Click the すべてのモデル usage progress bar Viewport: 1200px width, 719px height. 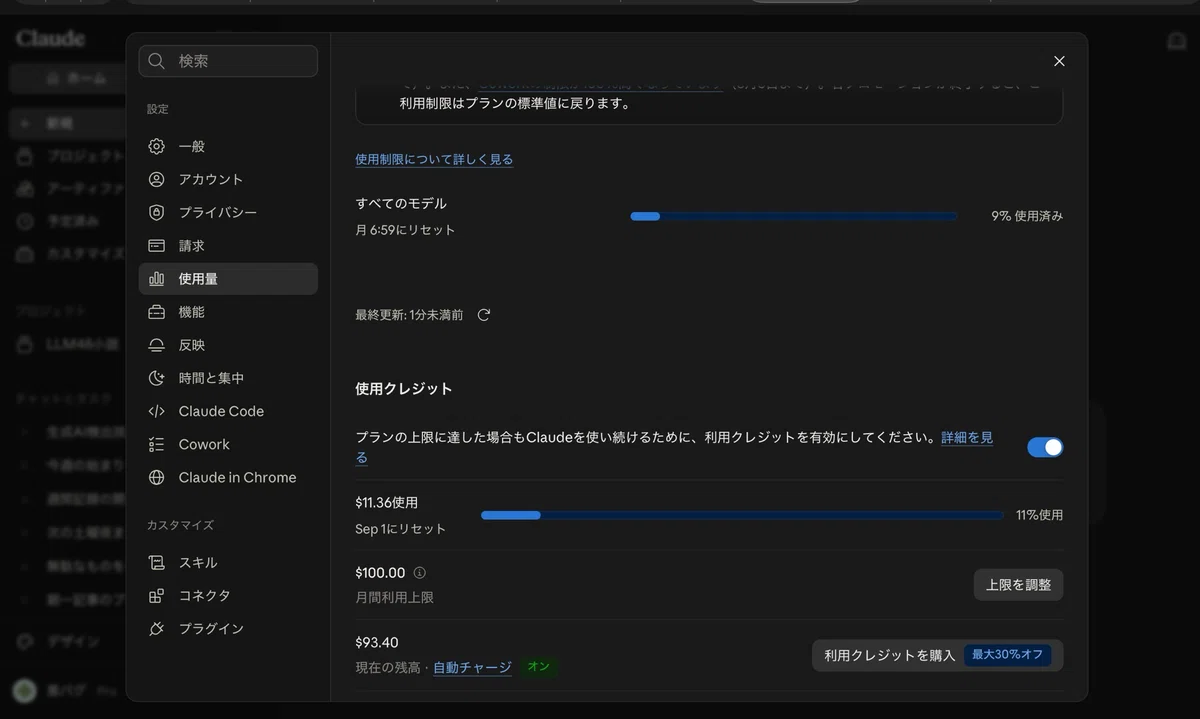pos(793,216)
